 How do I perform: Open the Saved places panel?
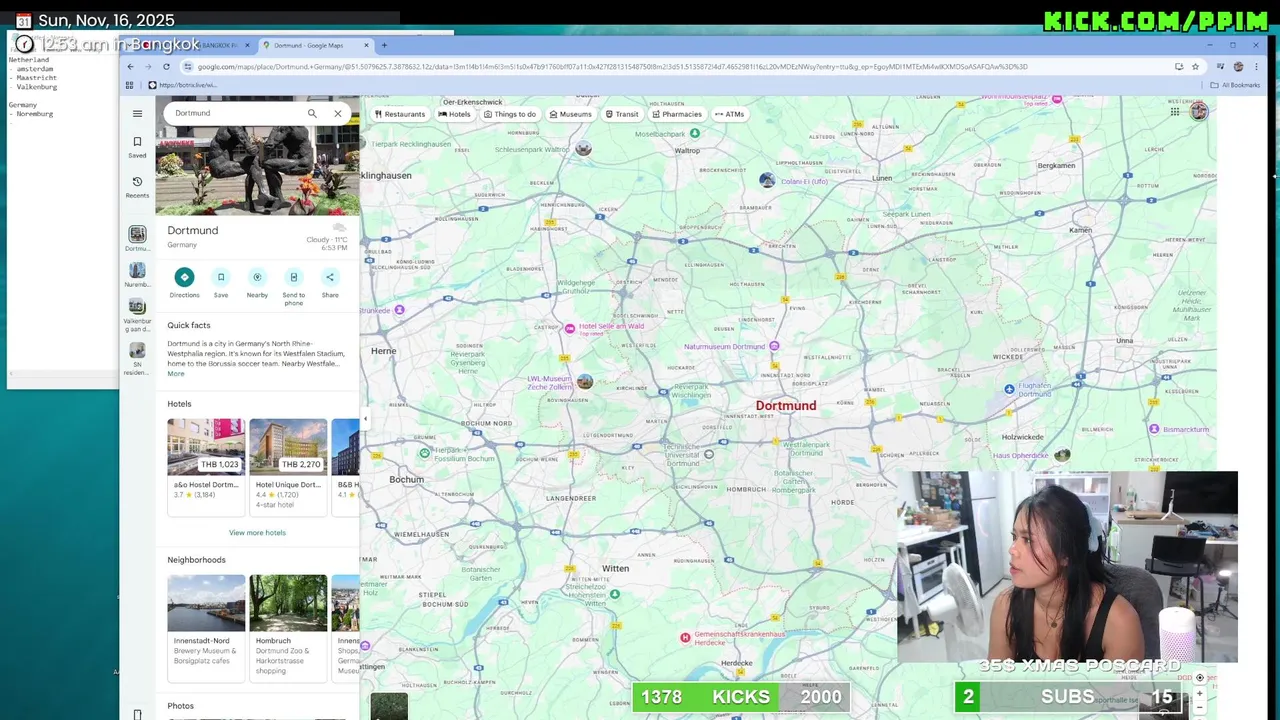137,147
